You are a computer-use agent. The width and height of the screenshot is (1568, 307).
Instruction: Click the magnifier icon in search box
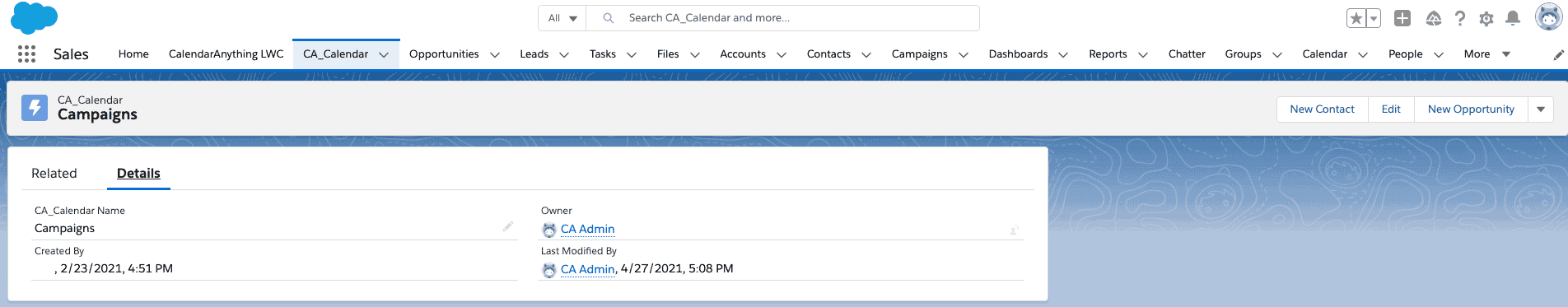tap(609, 18)
